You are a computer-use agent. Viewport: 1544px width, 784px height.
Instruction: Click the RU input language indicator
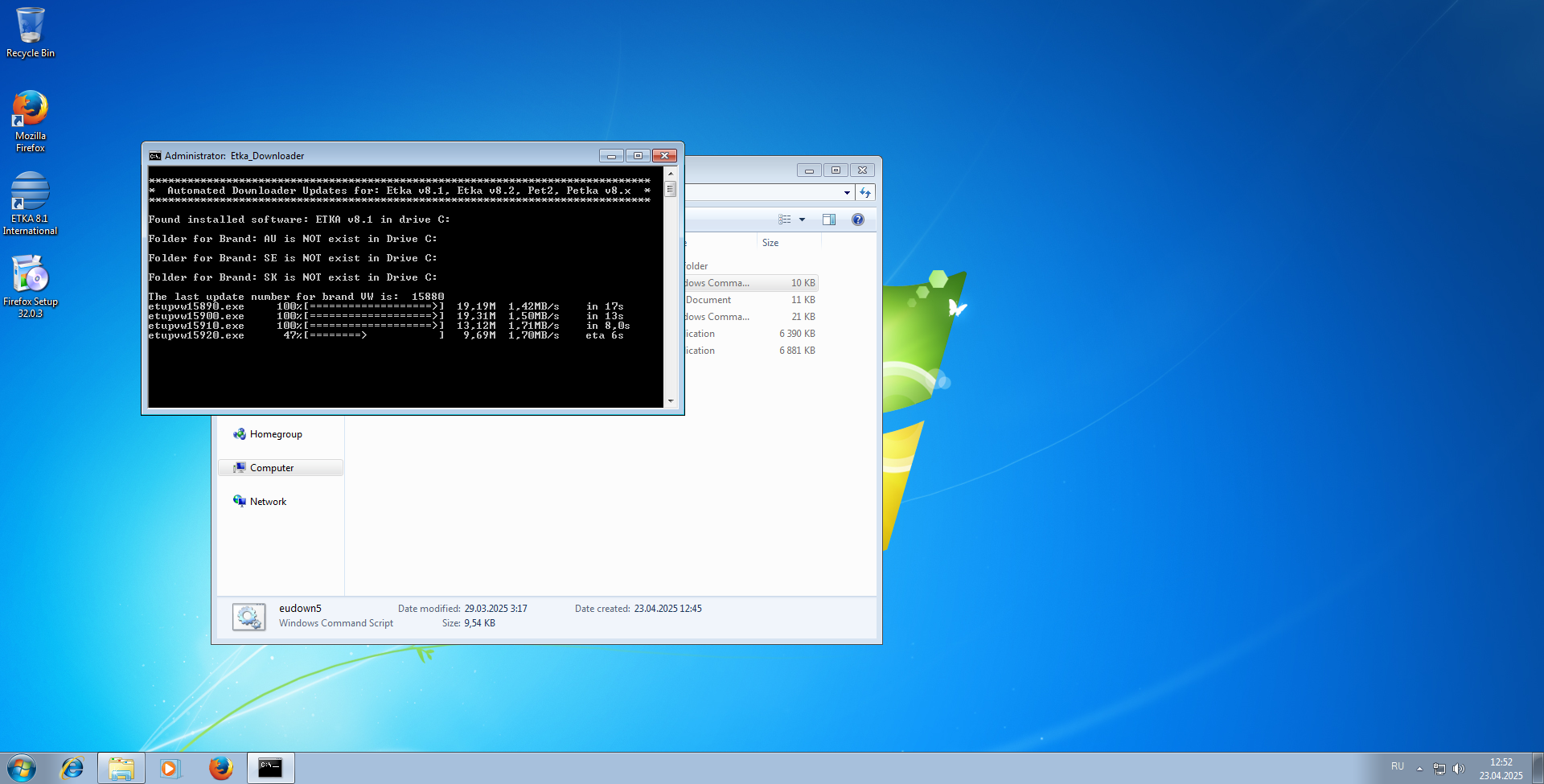(1398, 766)
